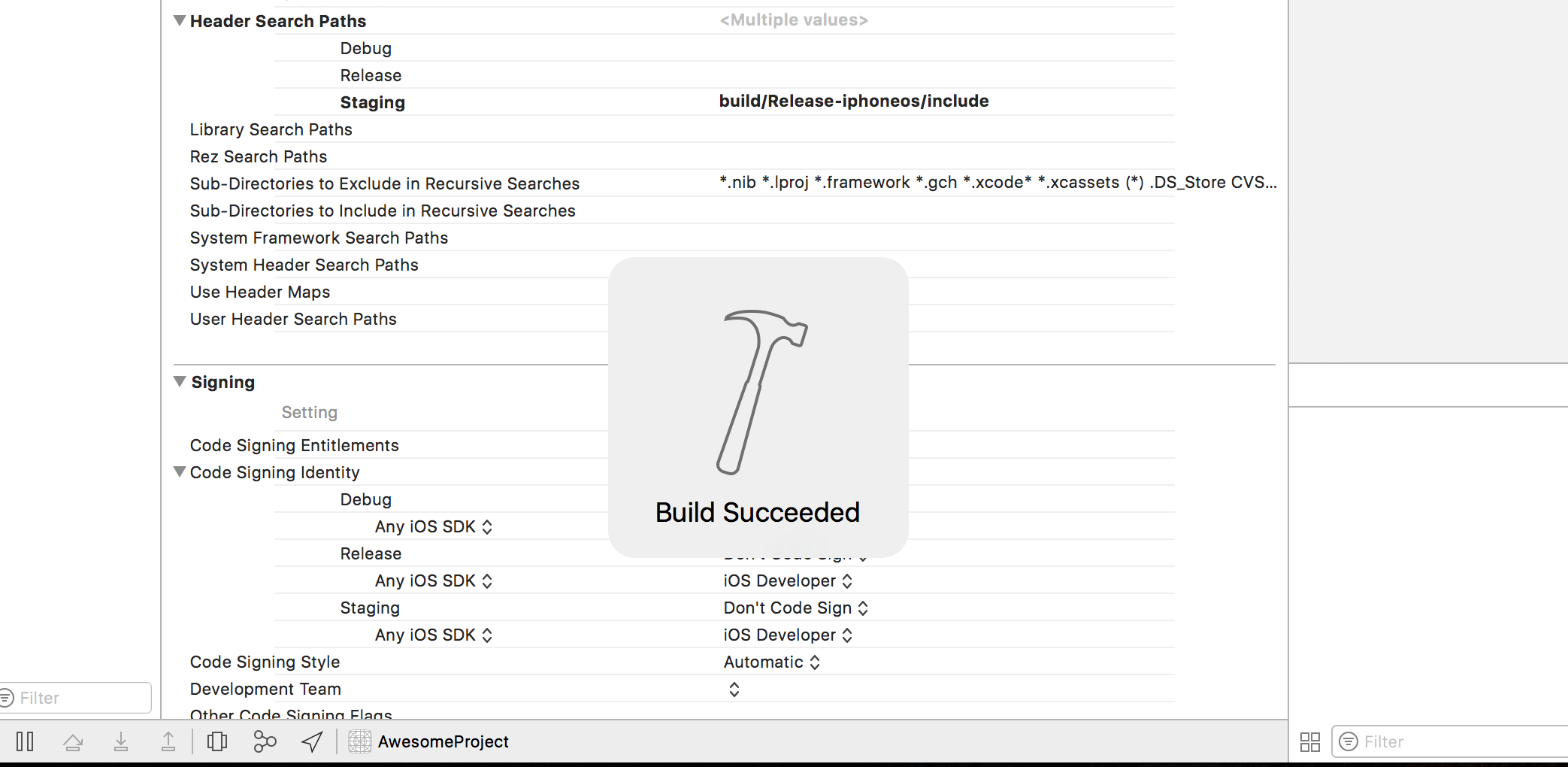The width and height of the screenshot is (1568, 767).
Task: Open the Debug View Hierarchy tool
Action: tap(217, 741)
